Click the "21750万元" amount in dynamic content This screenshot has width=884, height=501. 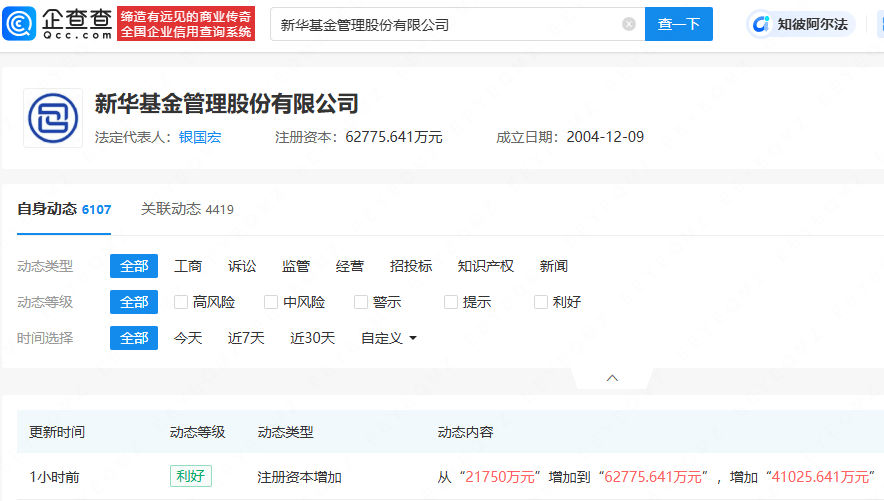point(500,477)
